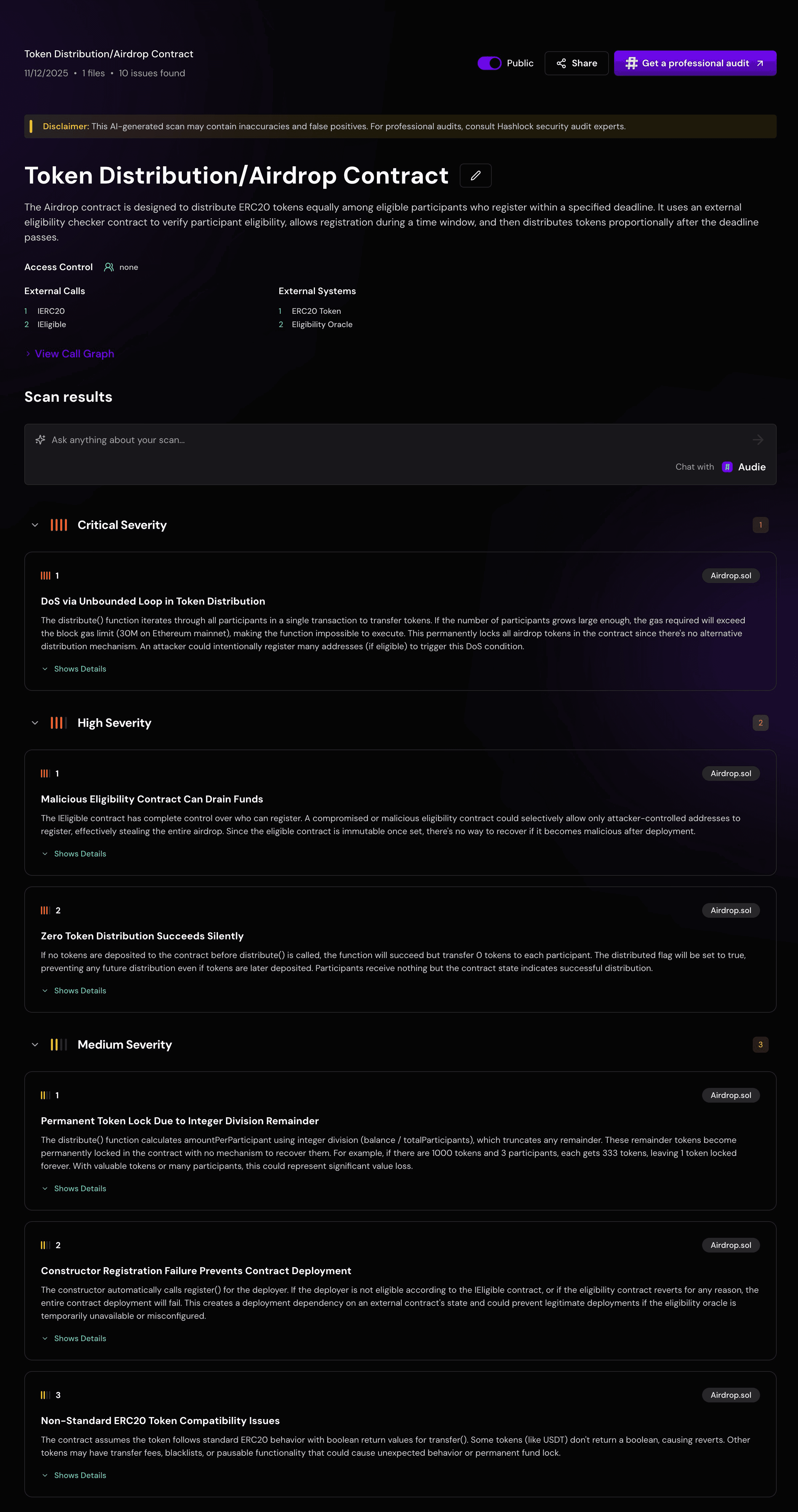Screen dimensions: 798x1512
Task: Click the Audie assistant avatar icon
Action: (727, 467)
